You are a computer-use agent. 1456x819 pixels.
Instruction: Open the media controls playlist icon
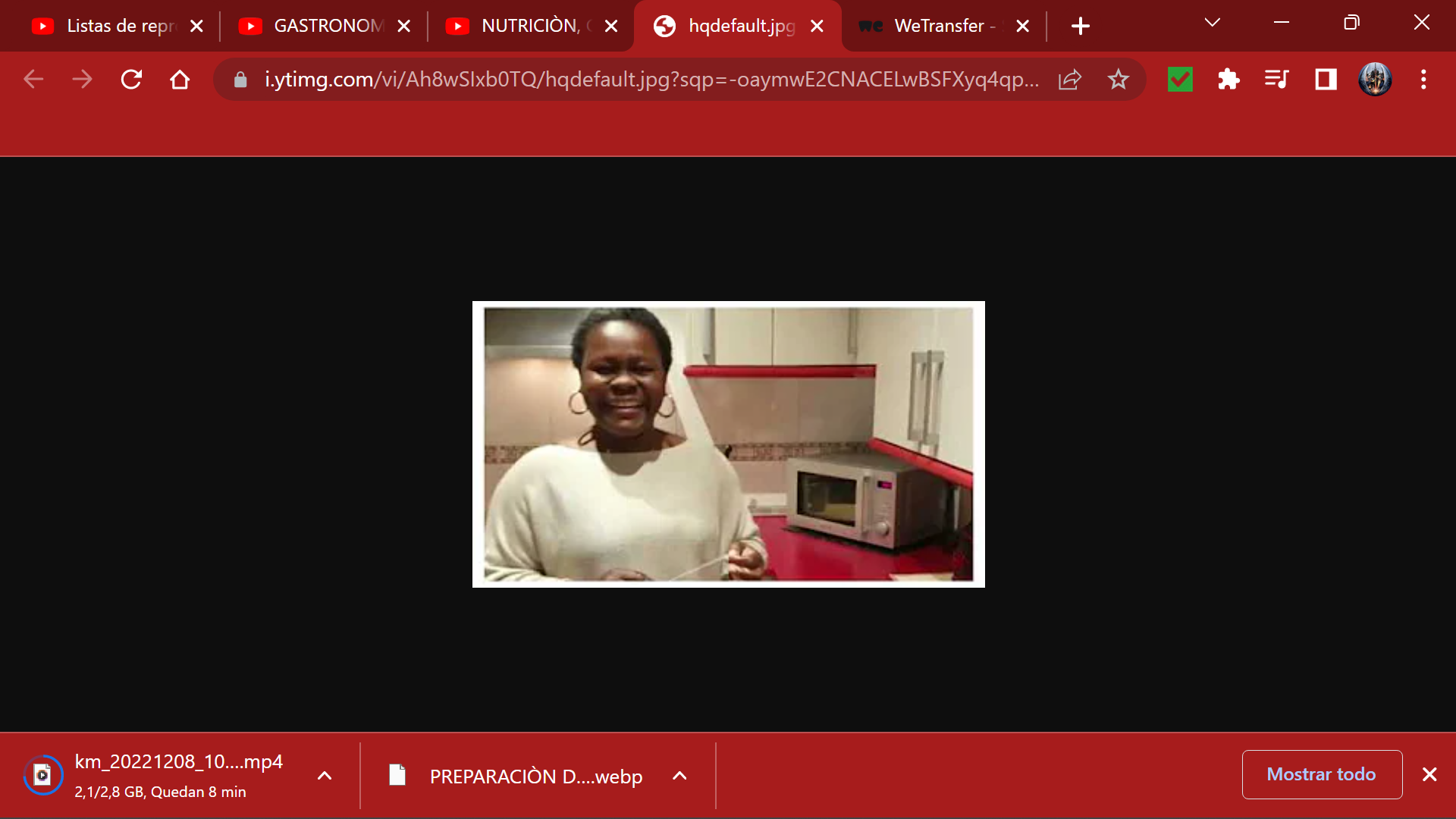click(x=1277, y=80)
